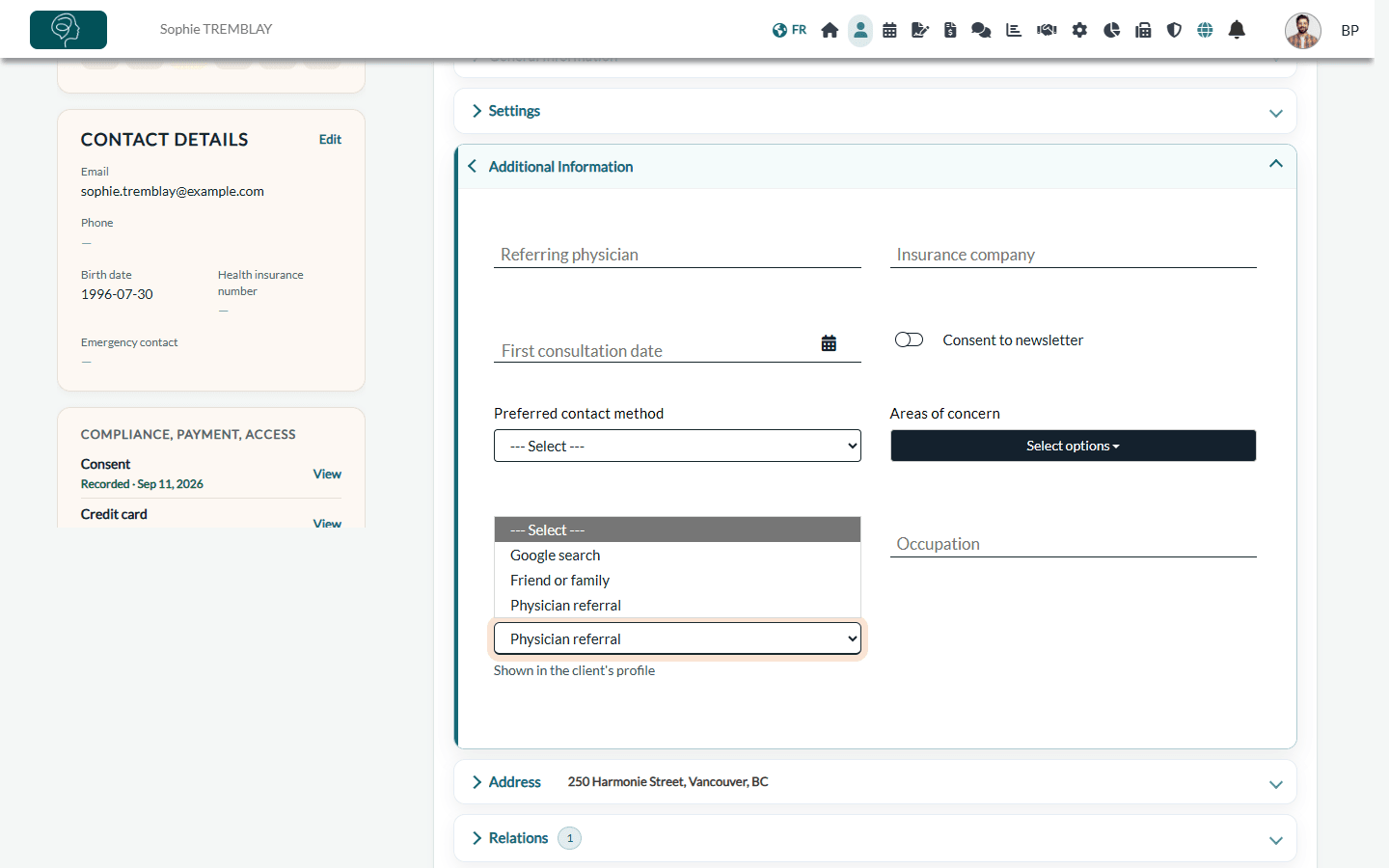Edit the contact details

[x=330, y=140]
